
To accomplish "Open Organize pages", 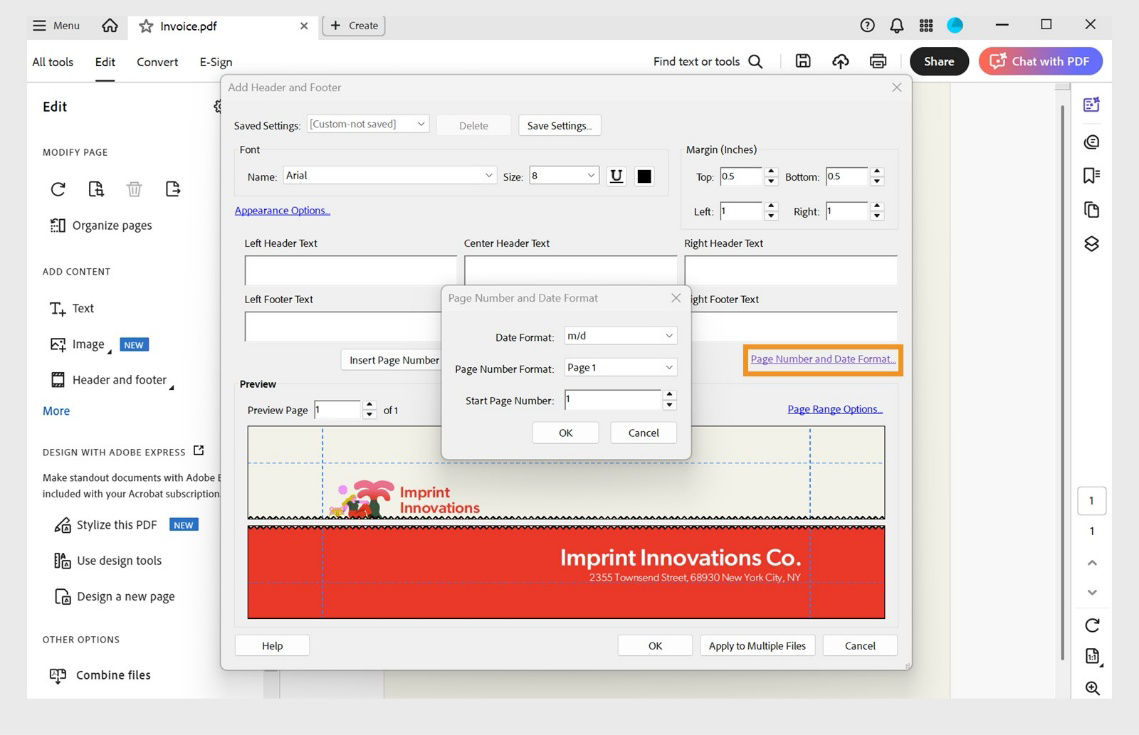I will (110, 225).
